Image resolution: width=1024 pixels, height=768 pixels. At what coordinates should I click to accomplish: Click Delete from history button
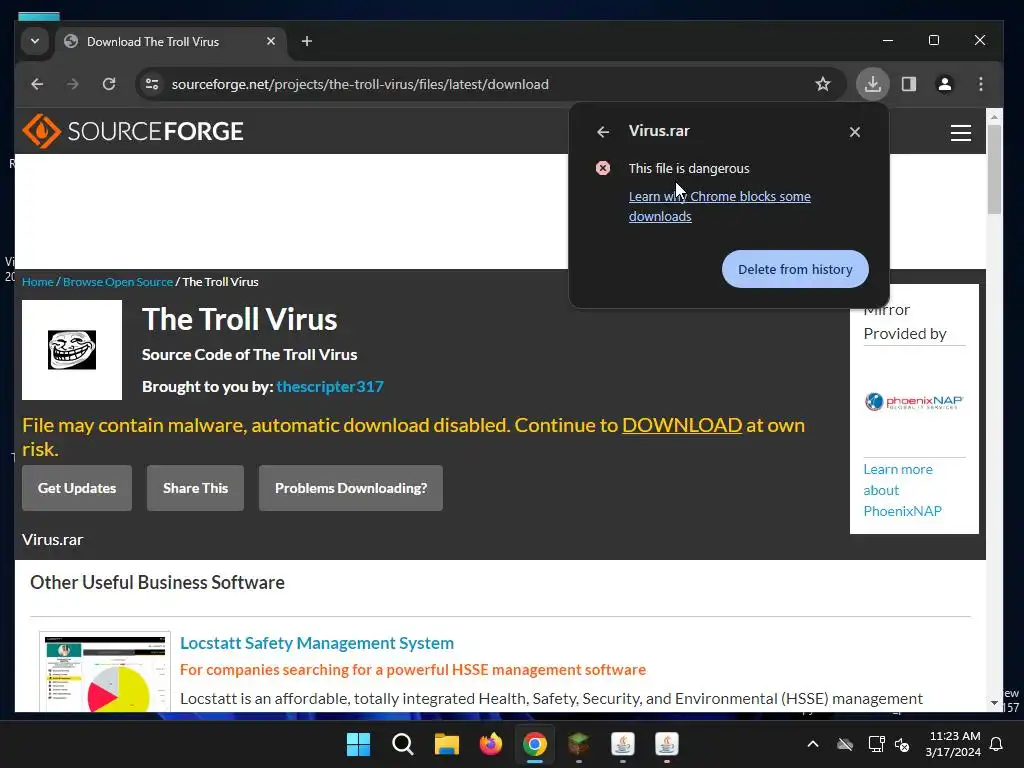pyautogui.click(x=795, y=269)
